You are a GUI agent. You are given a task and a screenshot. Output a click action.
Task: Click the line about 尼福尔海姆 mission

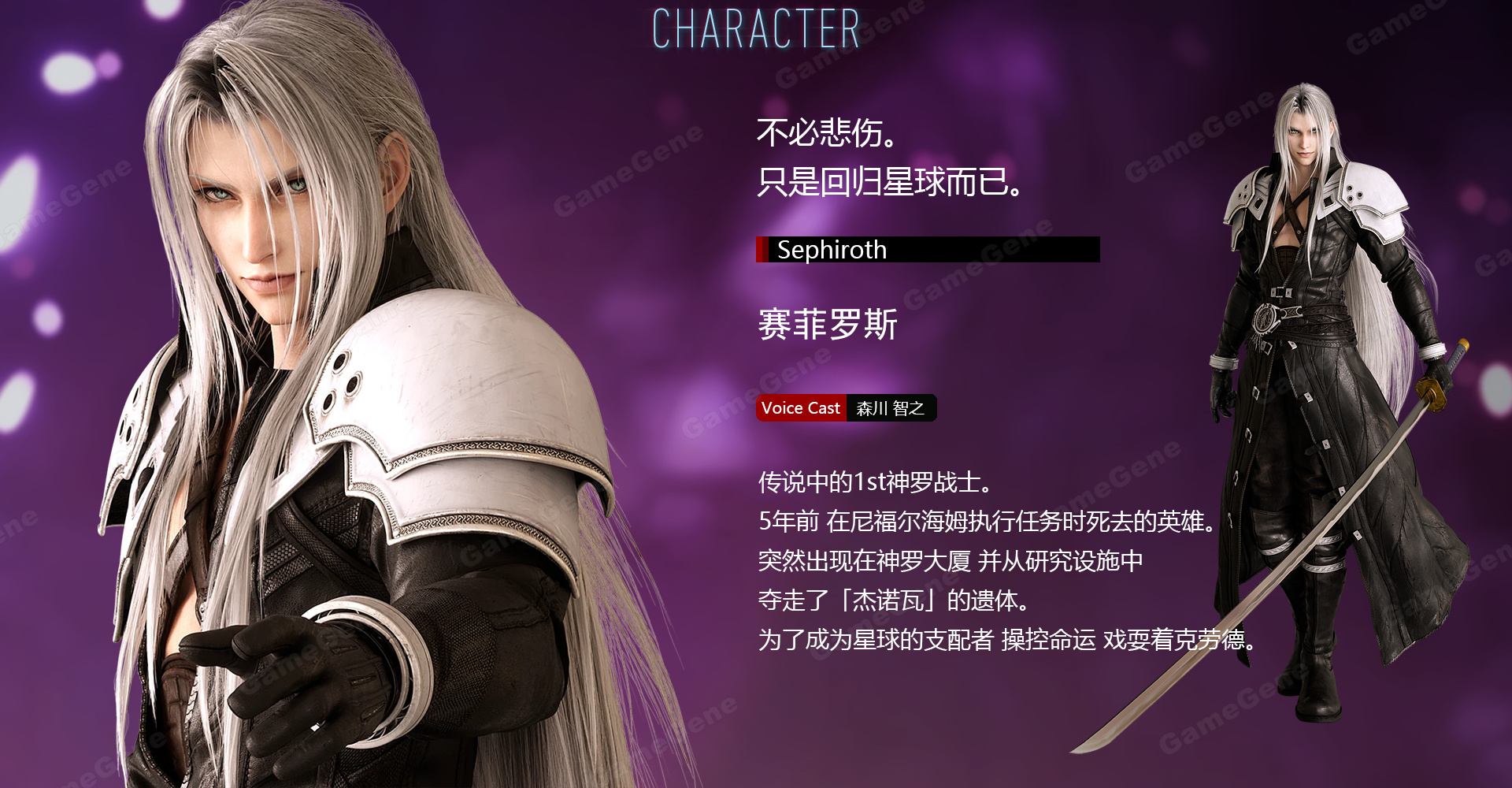click(988, 522)
